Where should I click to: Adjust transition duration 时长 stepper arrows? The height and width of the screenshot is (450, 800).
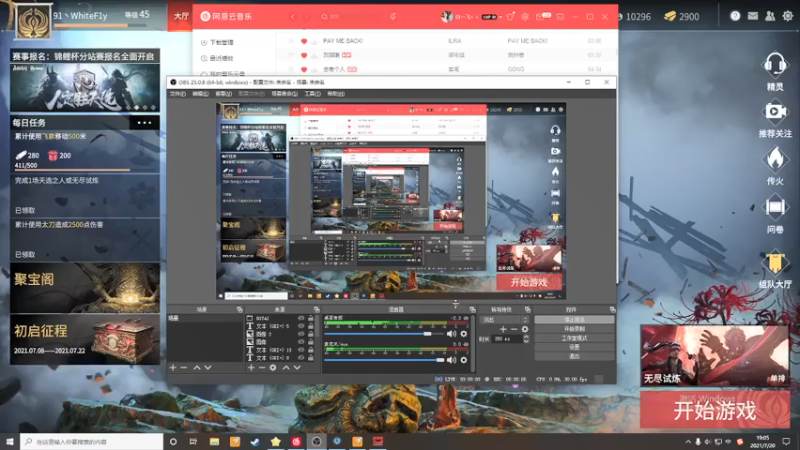[x=526, y=339]
